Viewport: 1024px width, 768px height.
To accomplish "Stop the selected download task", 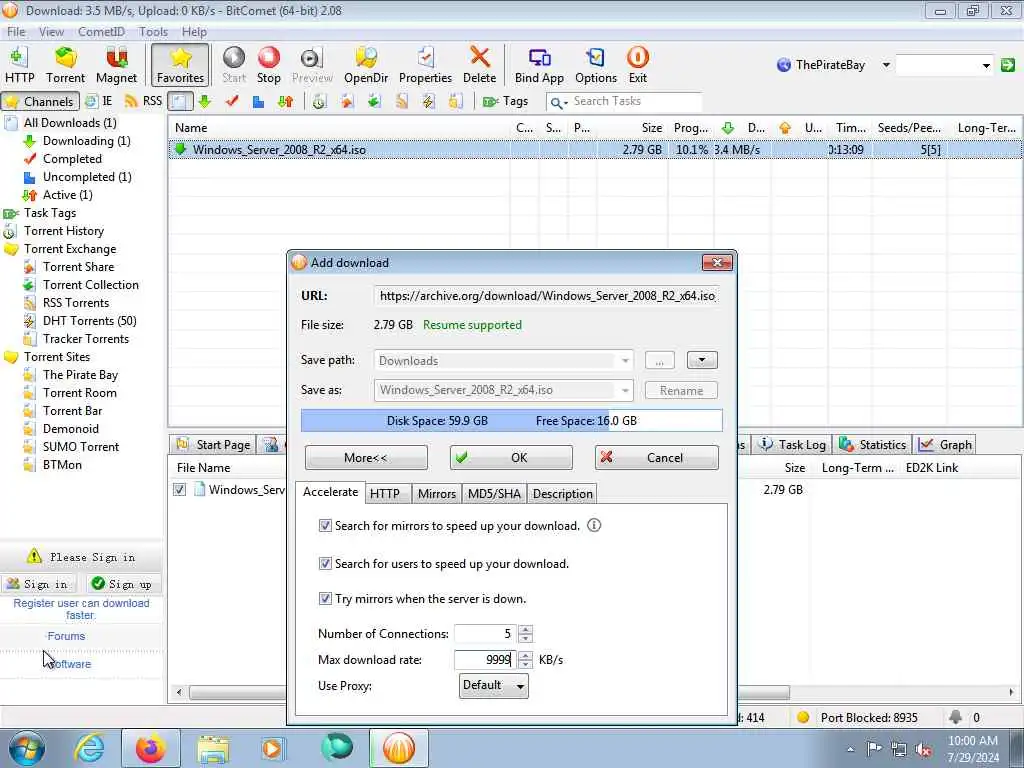I will click(x=268, y=65).
